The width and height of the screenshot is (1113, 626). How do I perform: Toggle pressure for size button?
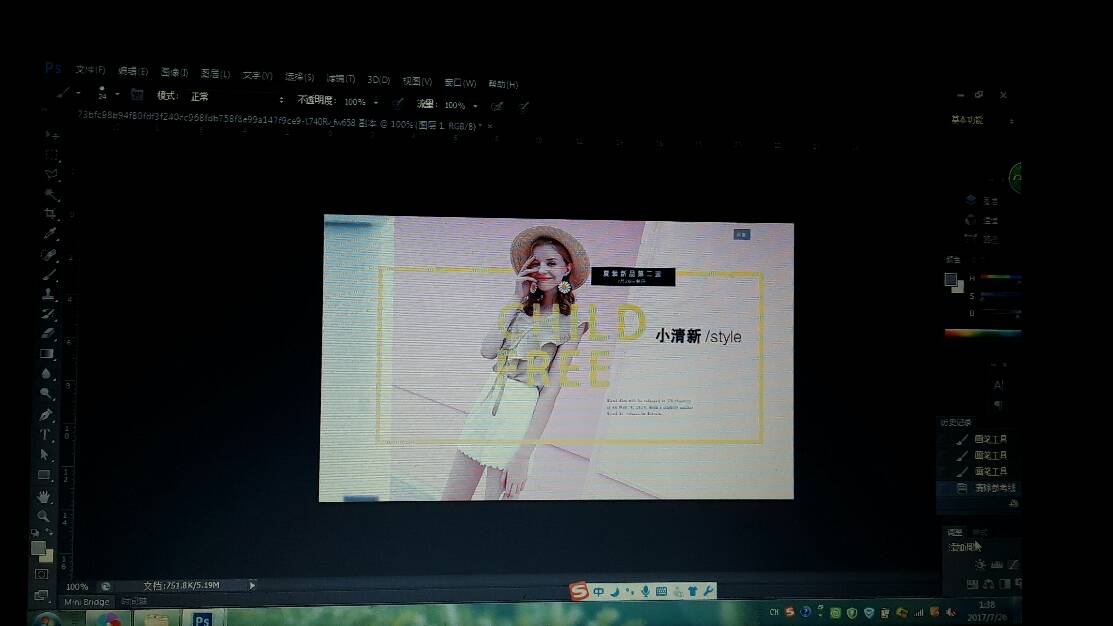click(524, 107)
